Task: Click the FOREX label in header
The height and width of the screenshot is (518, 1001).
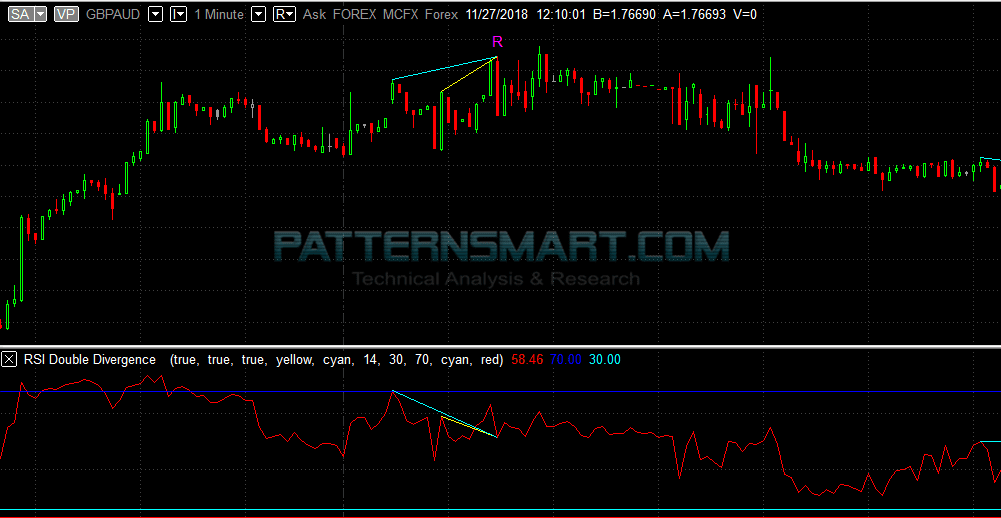Action: 354,14
